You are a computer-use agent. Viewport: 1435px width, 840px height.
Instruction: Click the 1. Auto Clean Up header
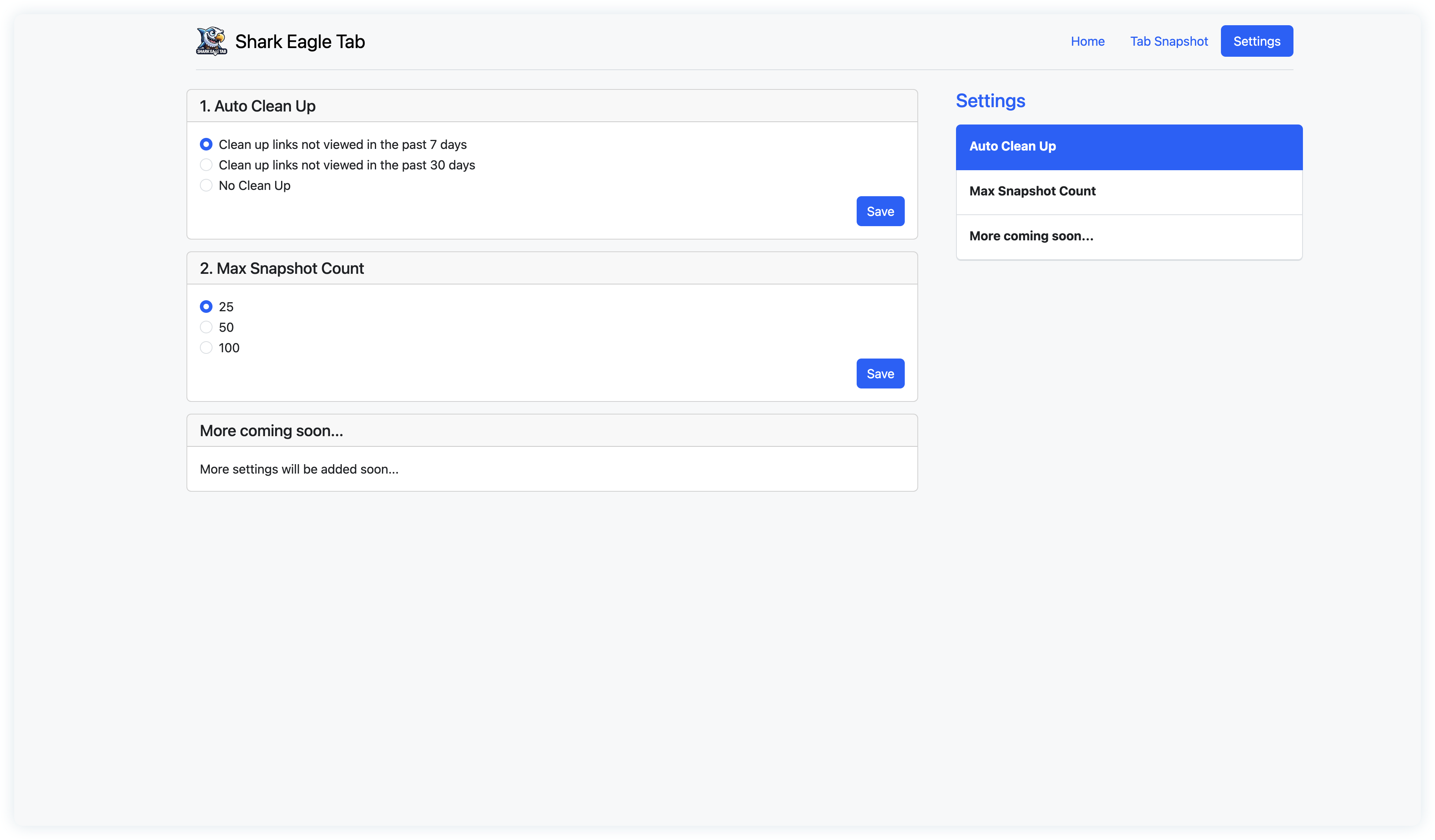257,106
